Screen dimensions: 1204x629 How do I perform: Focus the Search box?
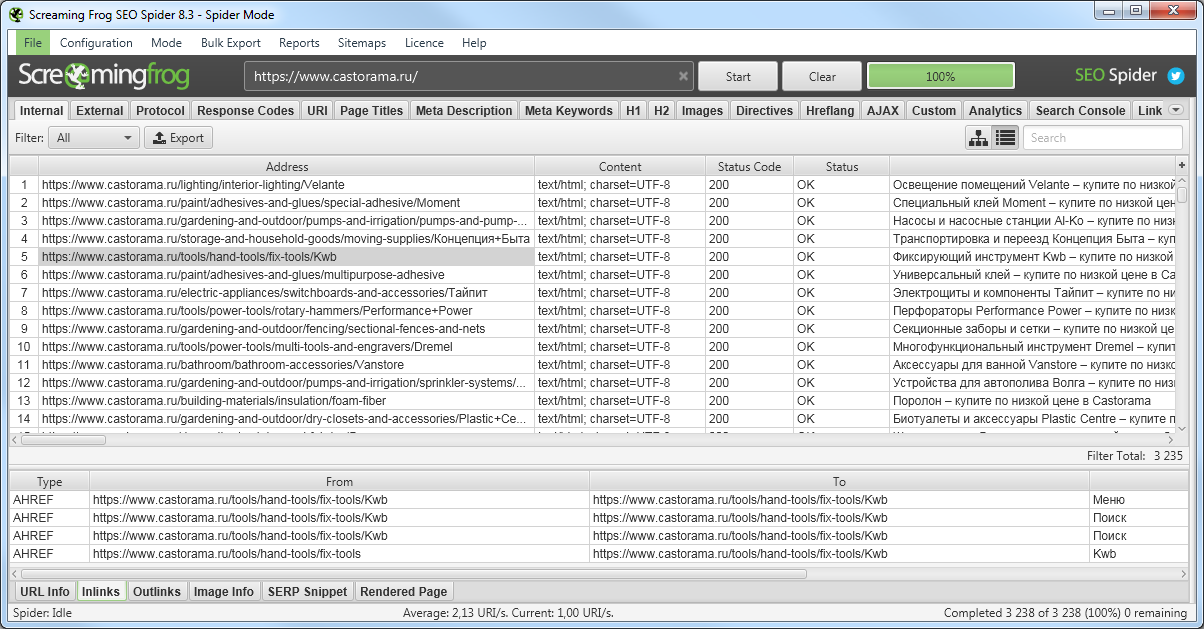tap(1103, 138)
